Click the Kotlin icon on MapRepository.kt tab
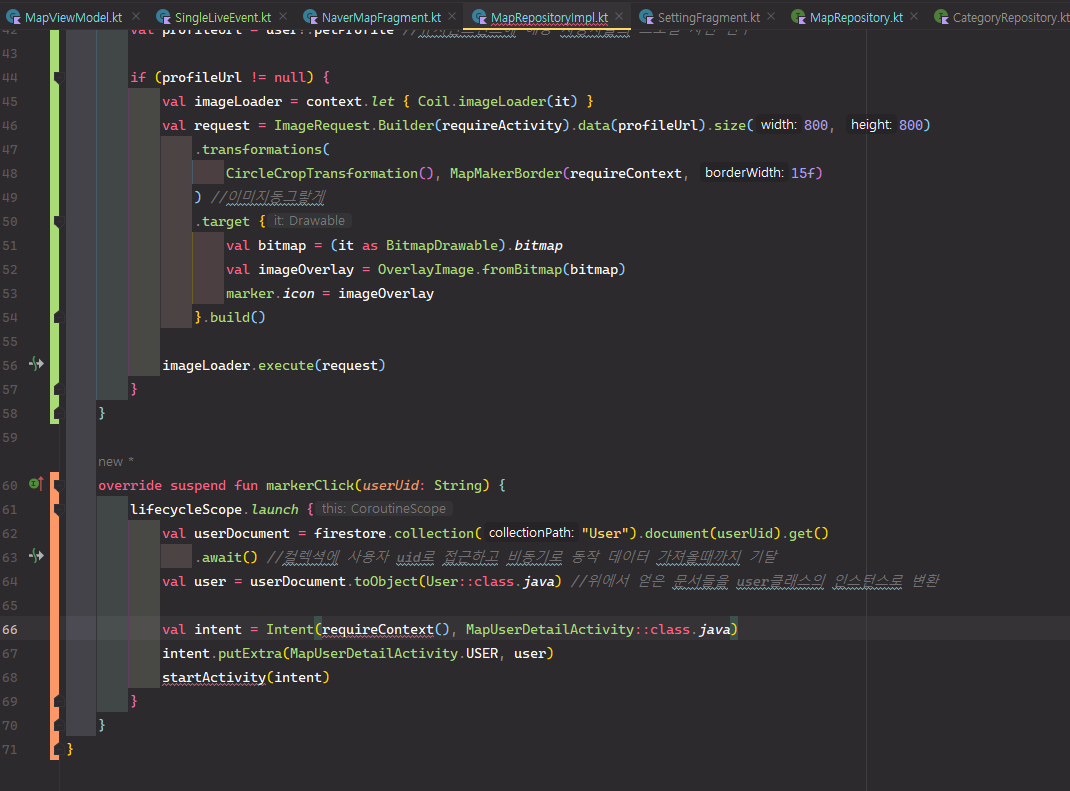The height and width of the screenshot is (791, 1070). (x=798, y=17)
